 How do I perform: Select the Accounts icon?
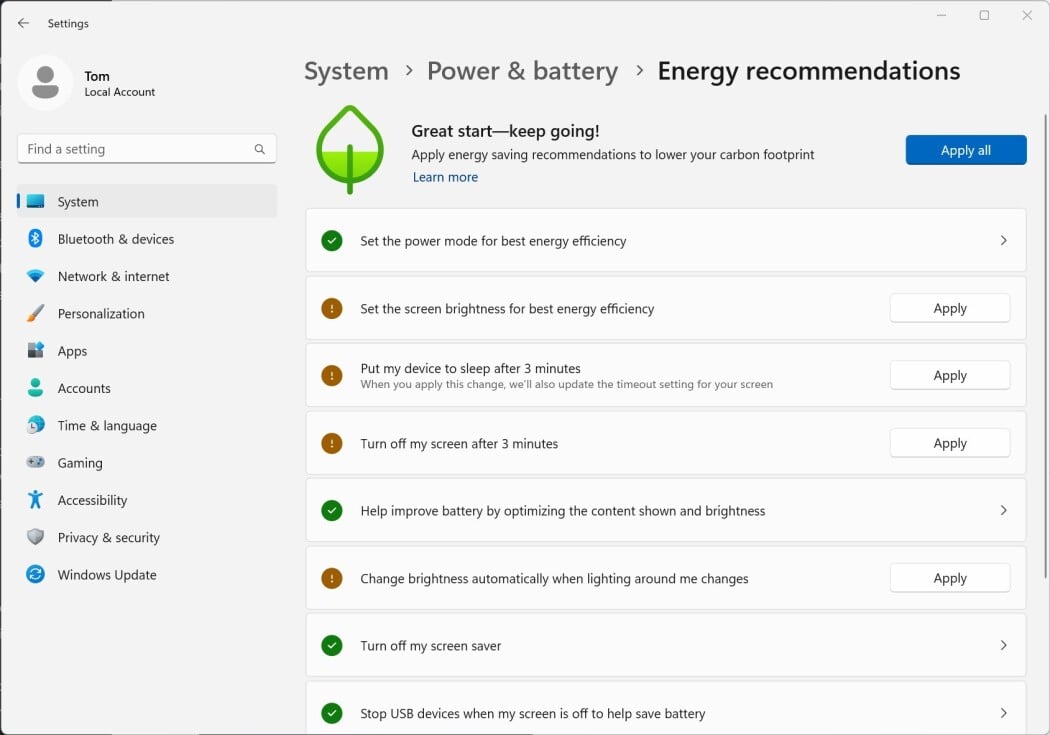click(x=37, y=388)
